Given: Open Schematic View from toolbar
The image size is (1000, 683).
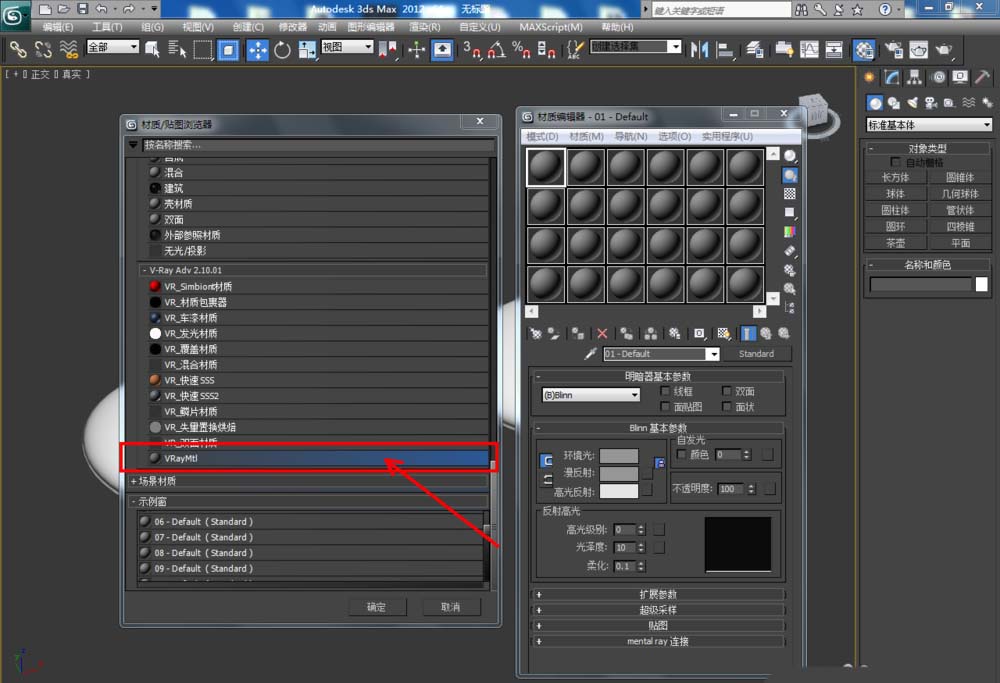Looking at the screenshot, I should 834,50.
